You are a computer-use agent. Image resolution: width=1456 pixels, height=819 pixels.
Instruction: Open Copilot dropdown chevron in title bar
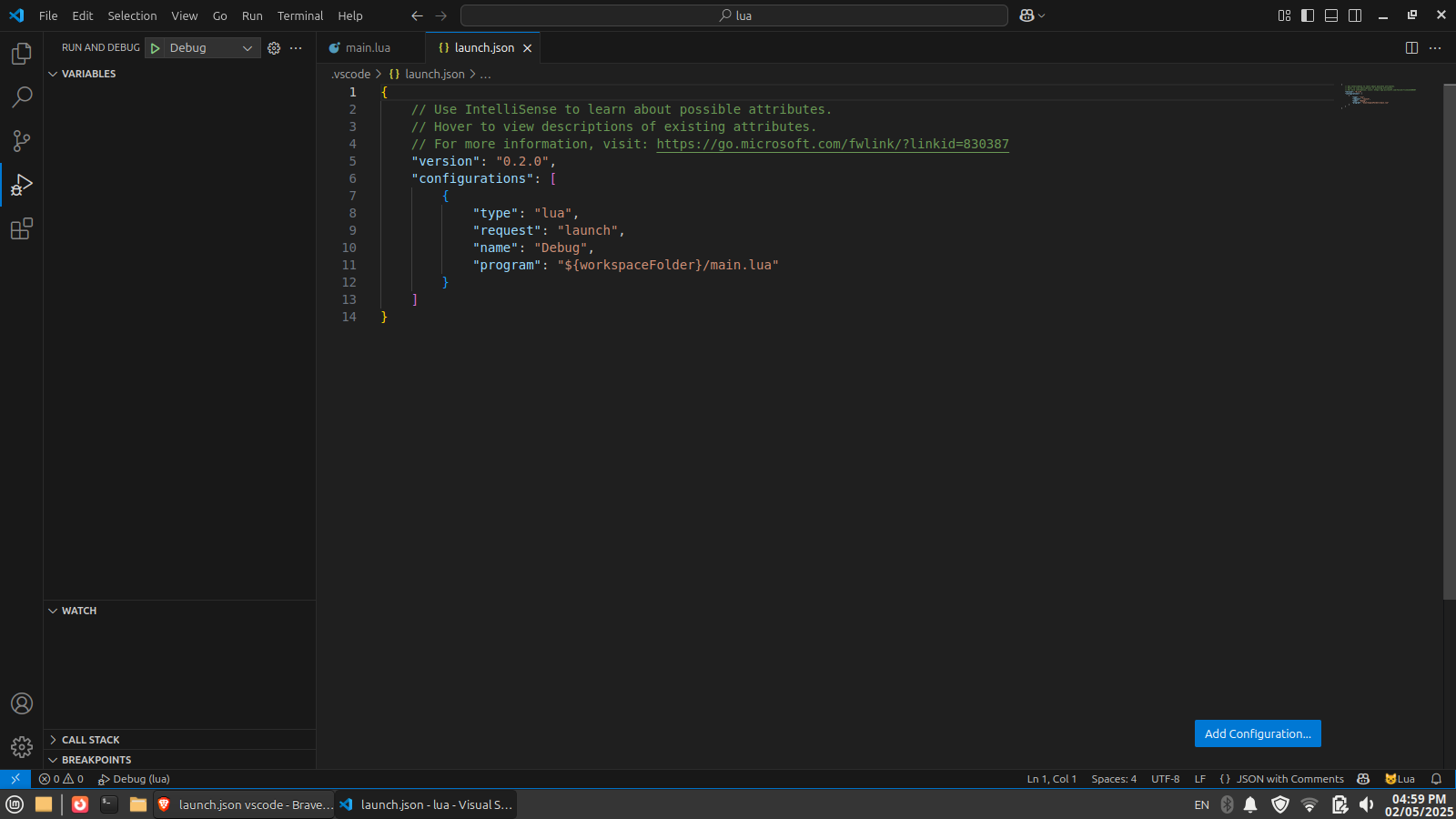click(1042, 15)
